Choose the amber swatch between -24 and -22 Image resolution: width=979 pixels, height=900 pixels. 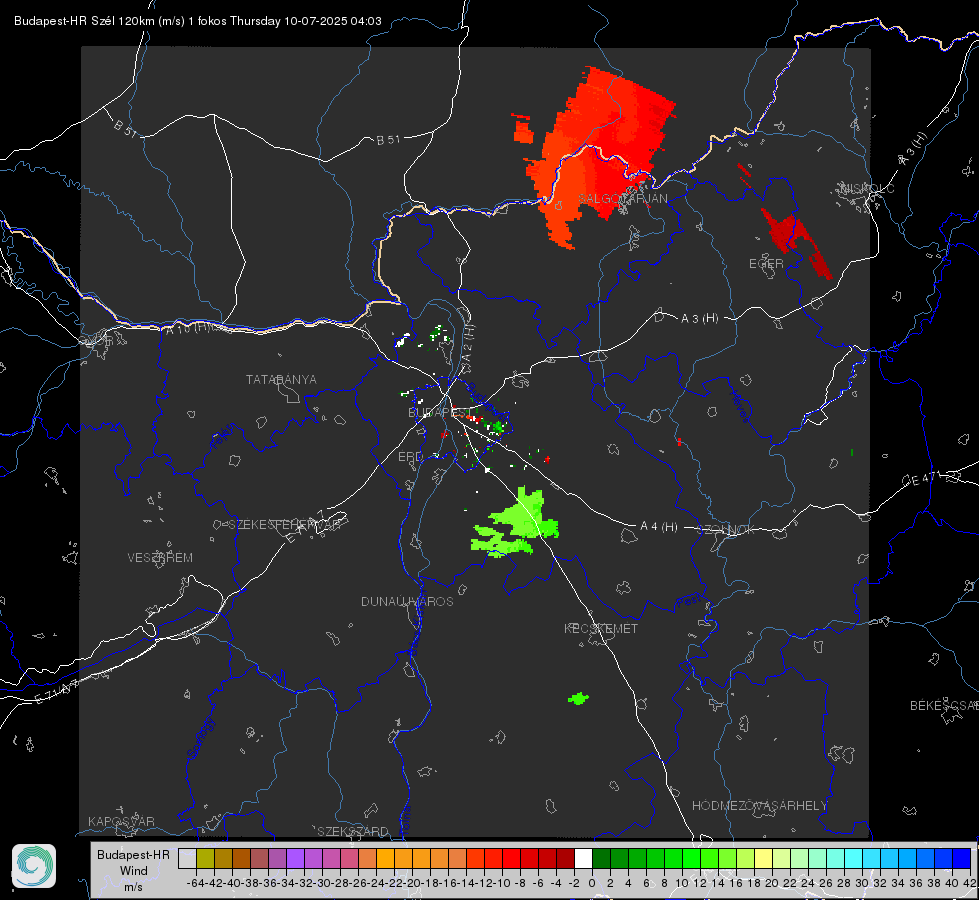pyautogui.click(x=385, y=859)
